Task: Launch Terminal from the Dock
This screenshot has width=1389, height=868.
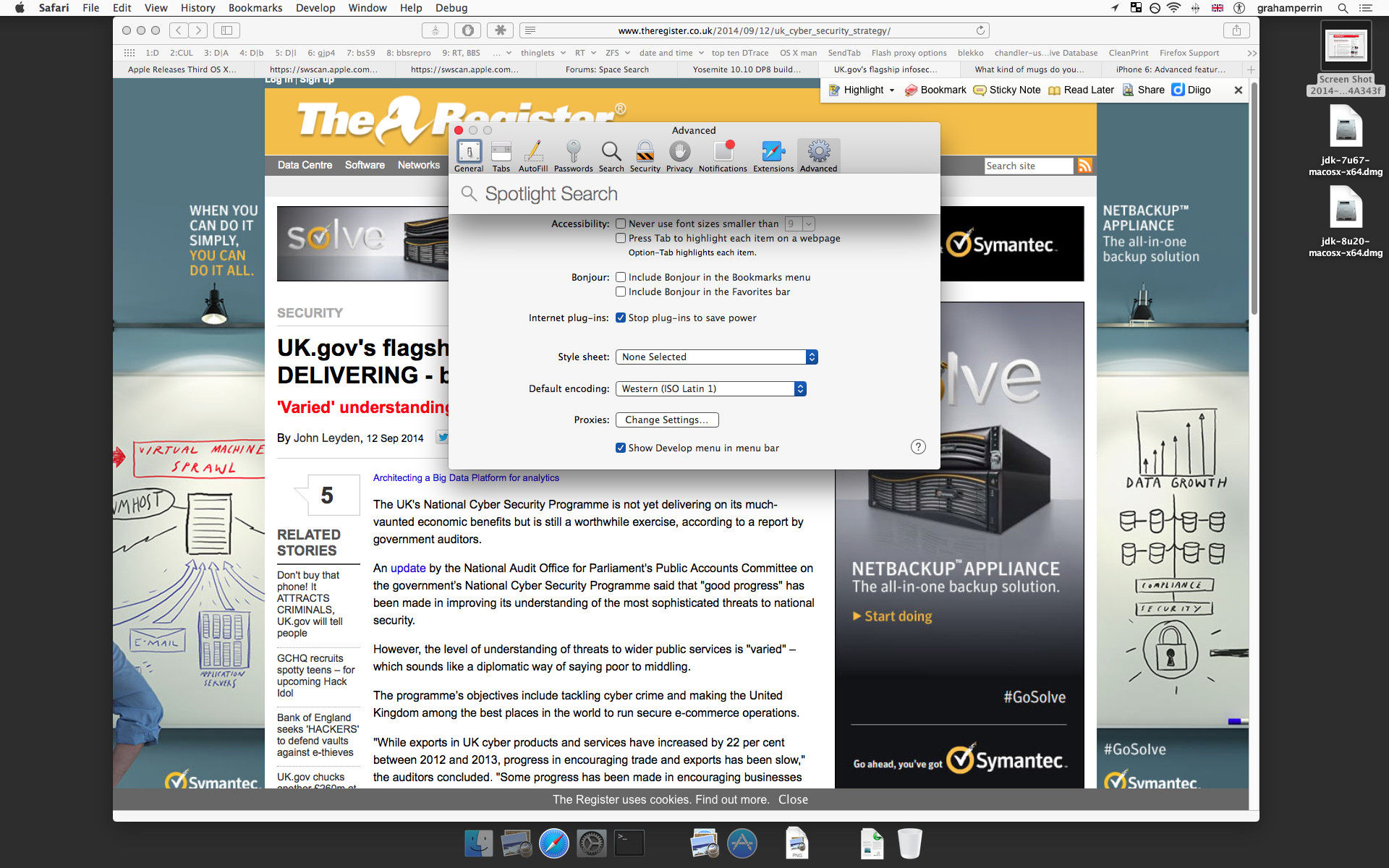Action: (x=629, y=843)
